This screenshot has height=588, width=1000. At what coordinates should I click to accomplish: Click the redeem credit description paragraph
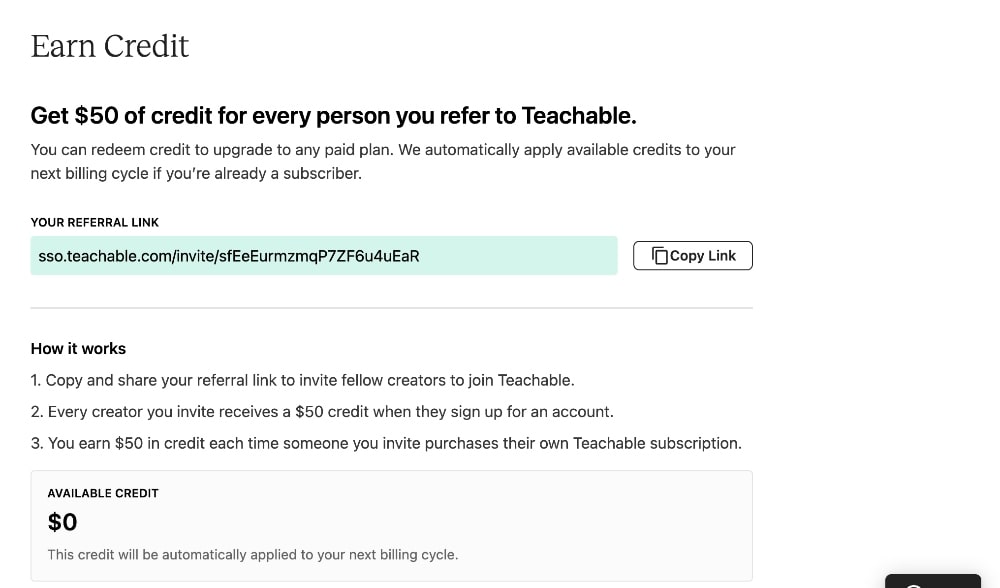(383, 160)
